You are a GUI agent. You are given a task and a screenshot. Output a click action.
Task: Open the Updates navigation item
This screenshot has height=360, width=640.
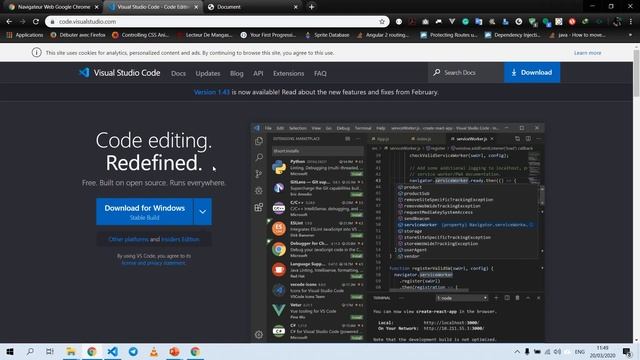[208, 73]
